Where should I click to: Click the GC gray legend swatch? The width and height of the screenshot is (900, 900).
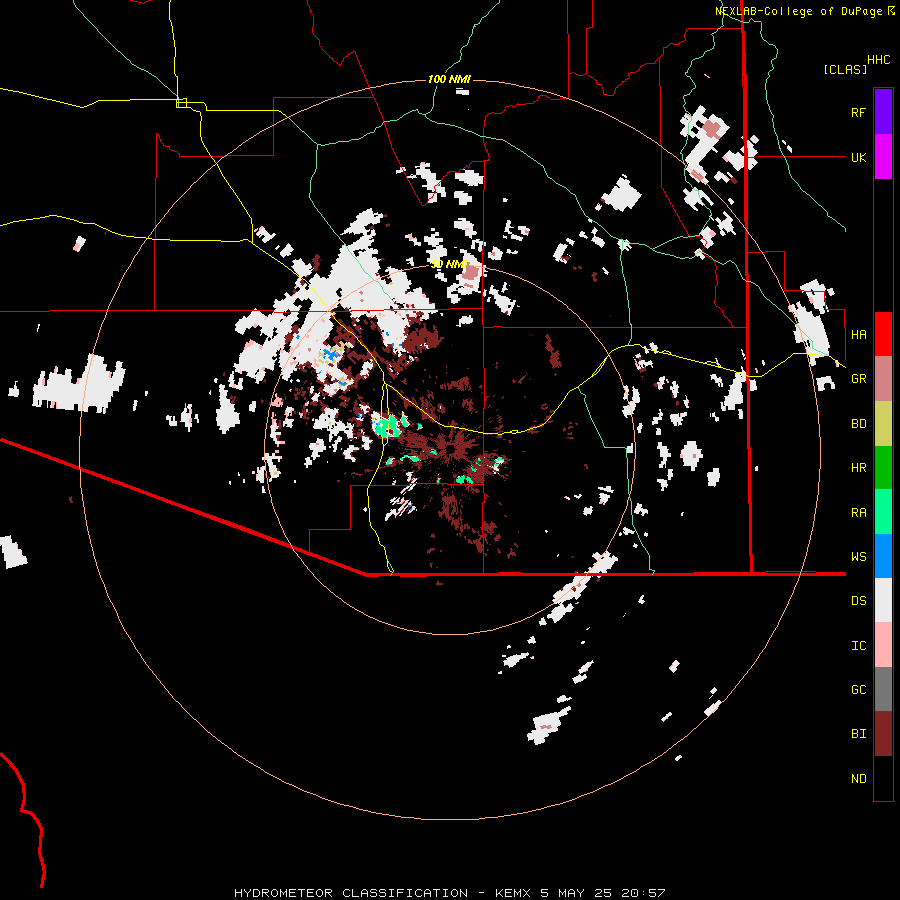(883, 689)
